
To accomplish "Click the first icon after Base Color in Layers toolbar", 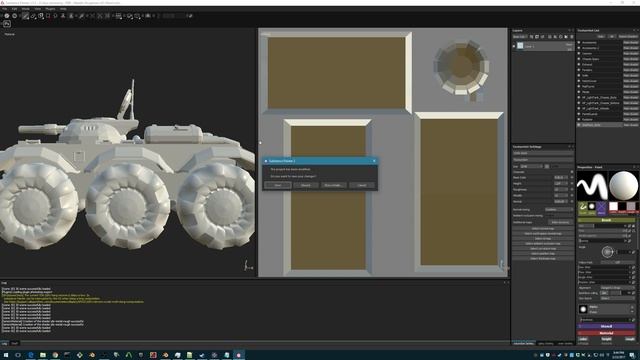I will click(x=531, y=37).
